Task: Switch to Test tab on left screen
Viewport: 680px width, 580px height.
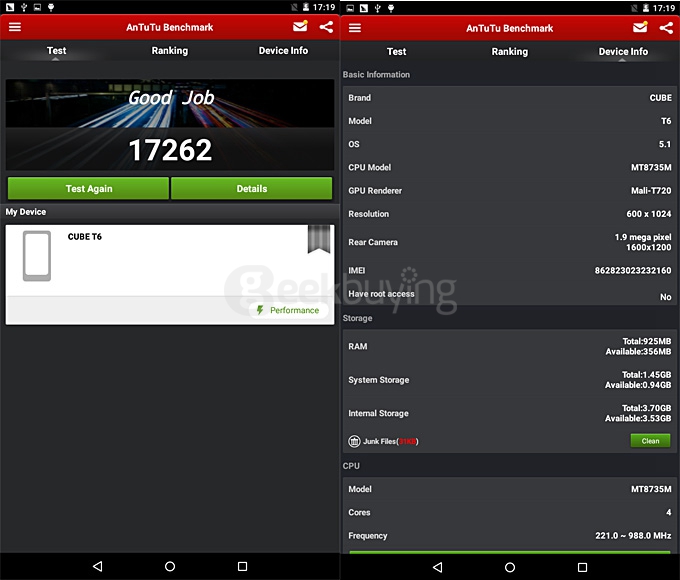Action: point(56,50)
